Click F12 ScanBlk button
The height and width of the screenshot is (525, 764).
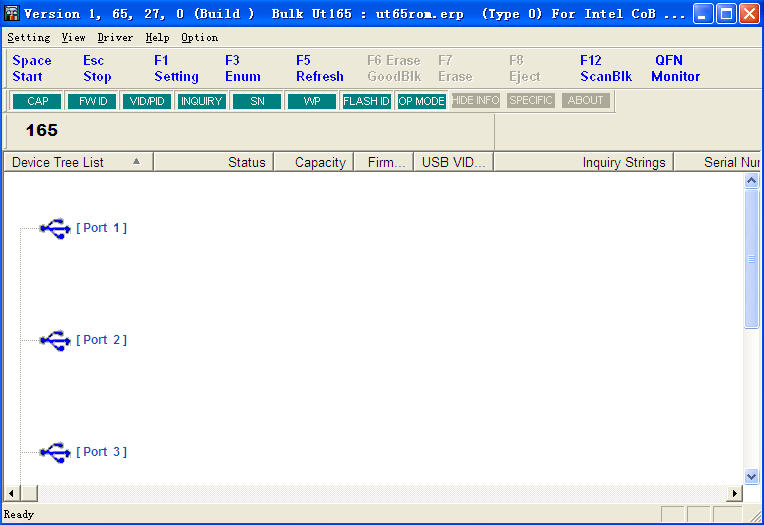pyautogui.click(x=605, y=68)
